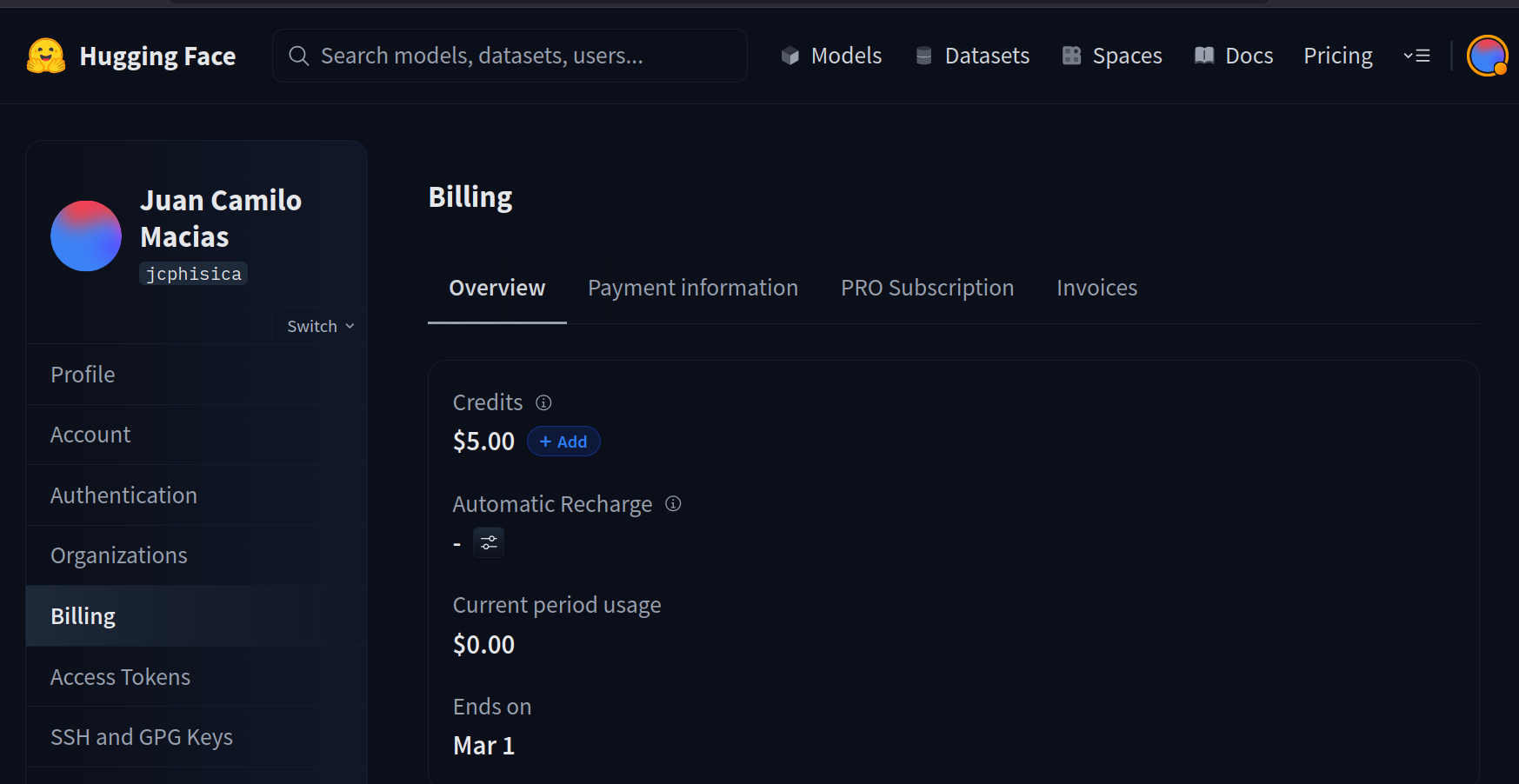The width and height of the screenshot is (1519, 784).
Task: Select Billing in the settings sidebar
Action: click(x=83, y=615)
